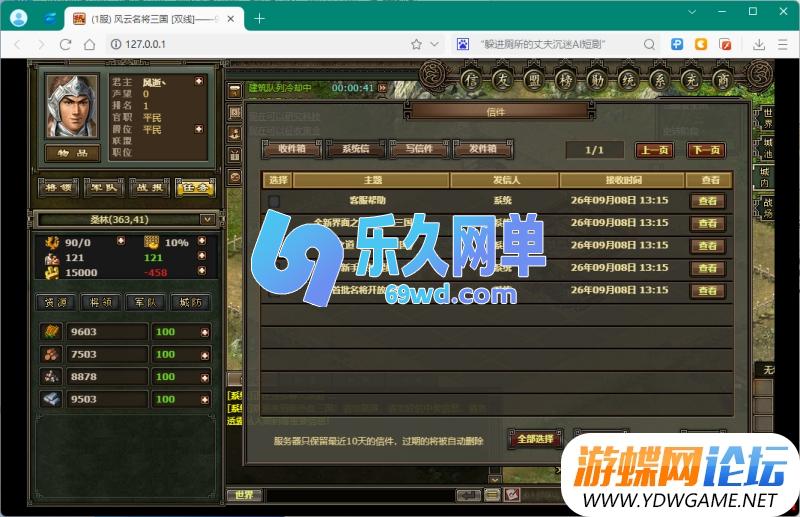The image size is (800, 517).
Task: Open the 友 friends round icon
Action: 502,80
